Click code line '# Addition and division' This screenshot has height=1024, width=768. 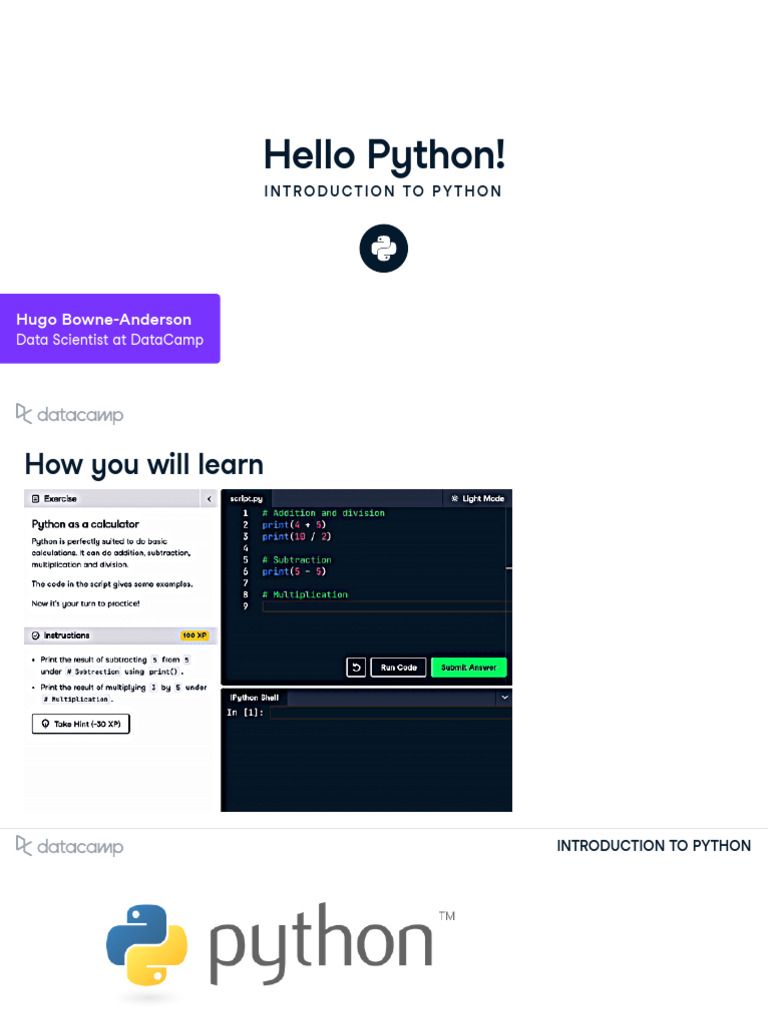(x=323, y=513)
